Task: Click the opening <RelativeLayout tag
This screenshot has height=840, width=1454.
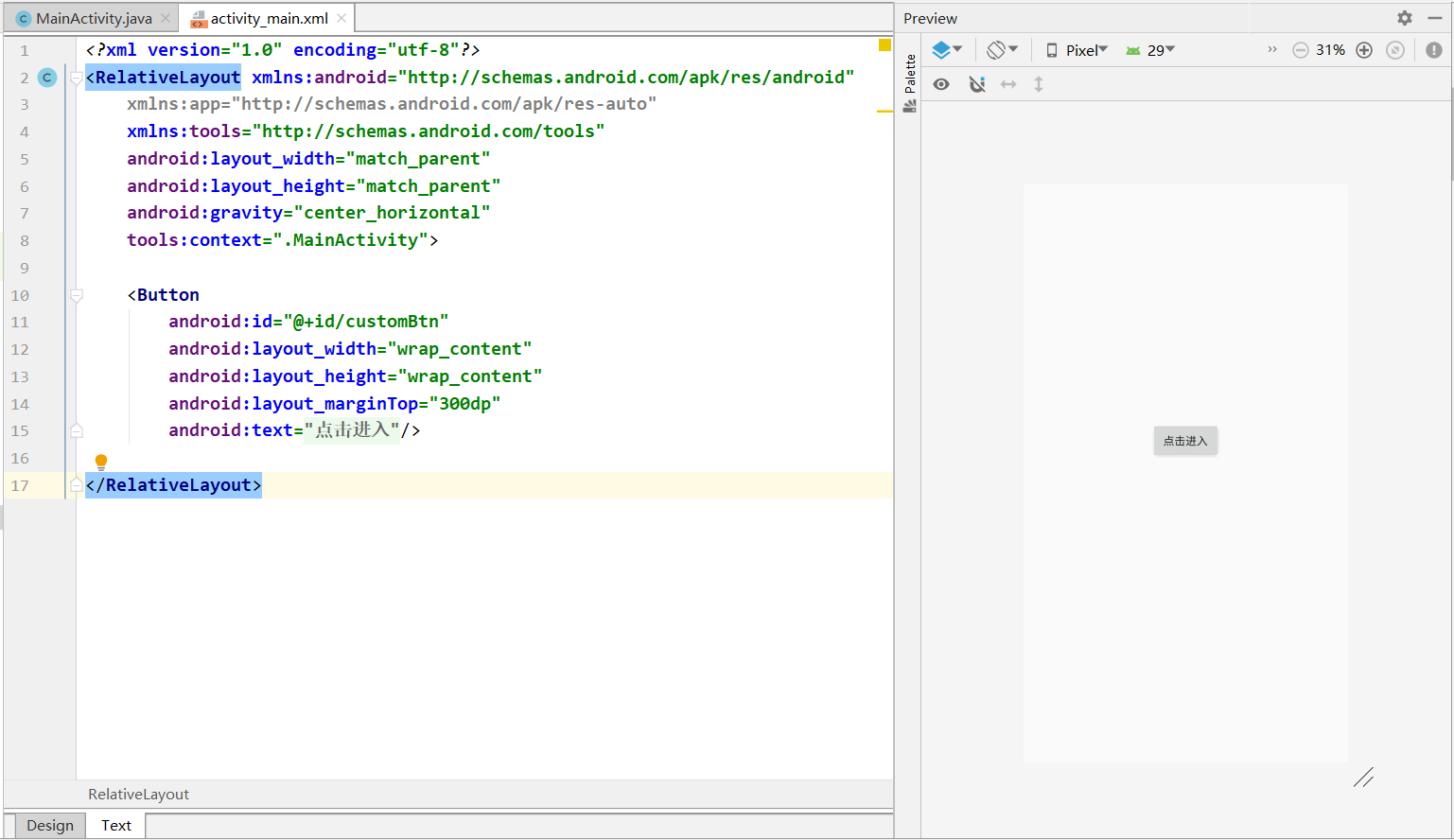Action: (x=163, y=78)
